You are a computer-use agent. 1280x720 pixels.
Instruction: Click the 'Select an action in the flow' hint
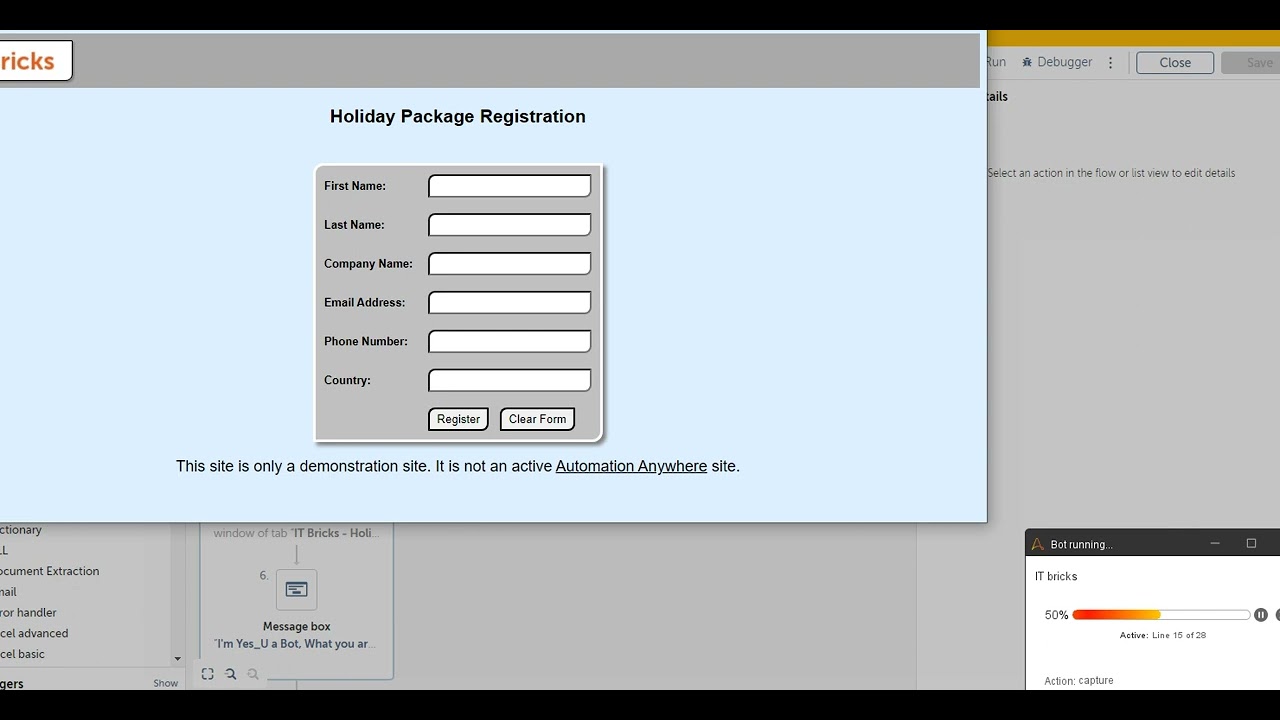click(1111, 173)
